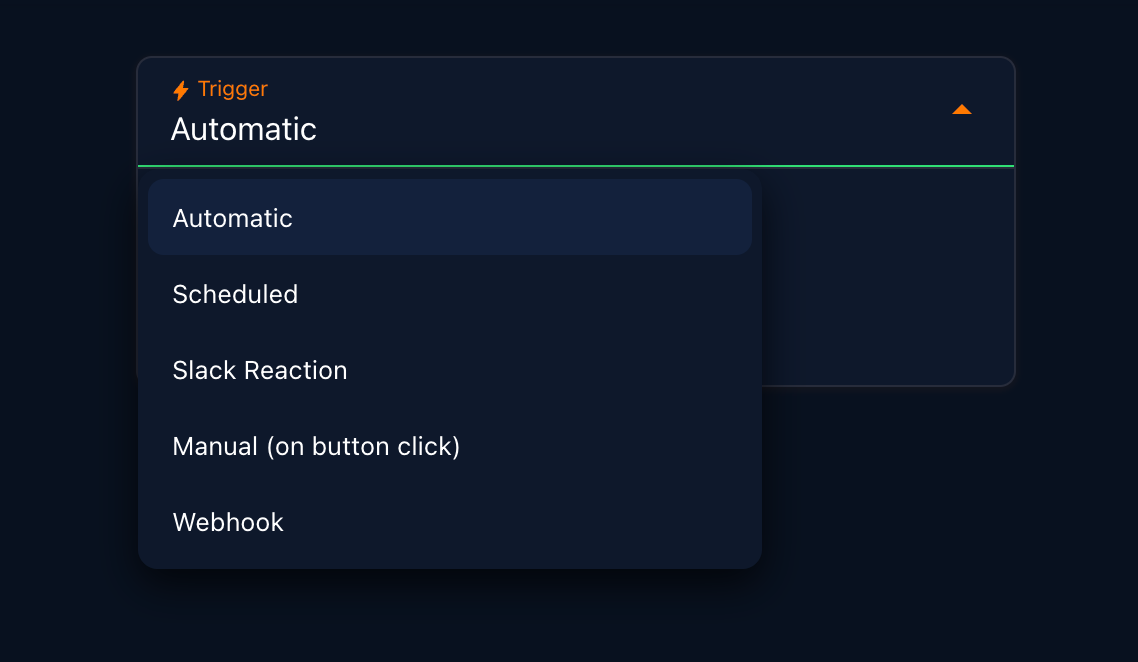1138x662 pixels.
Task: Pick Manual (on button click) trigger
Action: point(316,446)
